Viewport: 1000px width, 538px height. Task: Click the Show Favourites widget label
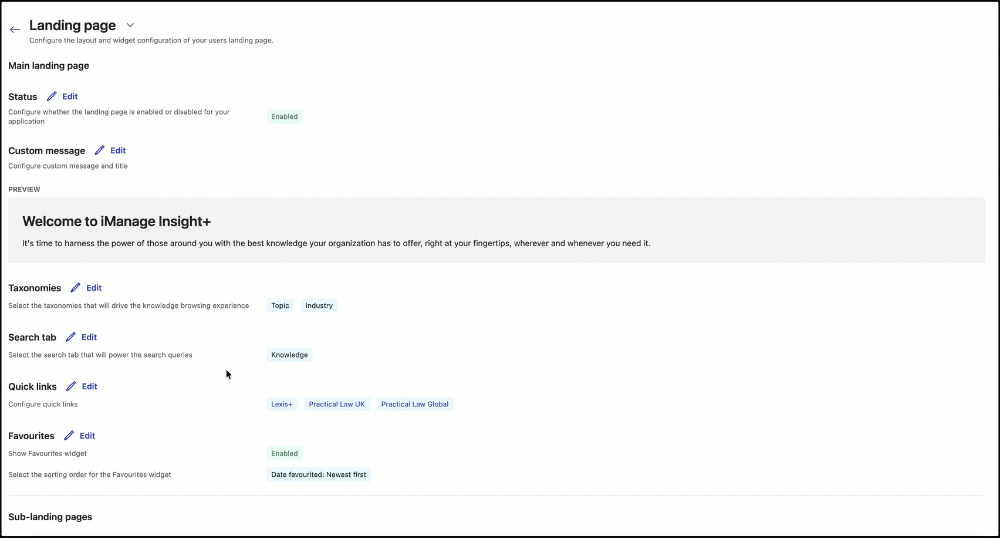[x=47, y=454]
